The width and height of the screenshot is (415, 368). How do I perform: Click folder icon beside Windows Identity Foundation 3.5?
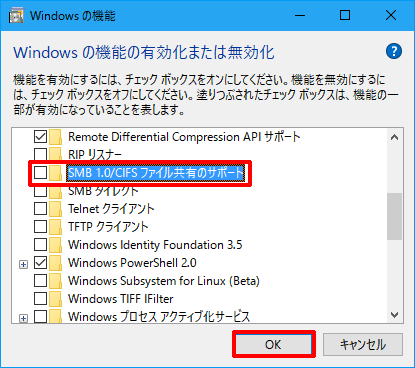coord(55,245)
